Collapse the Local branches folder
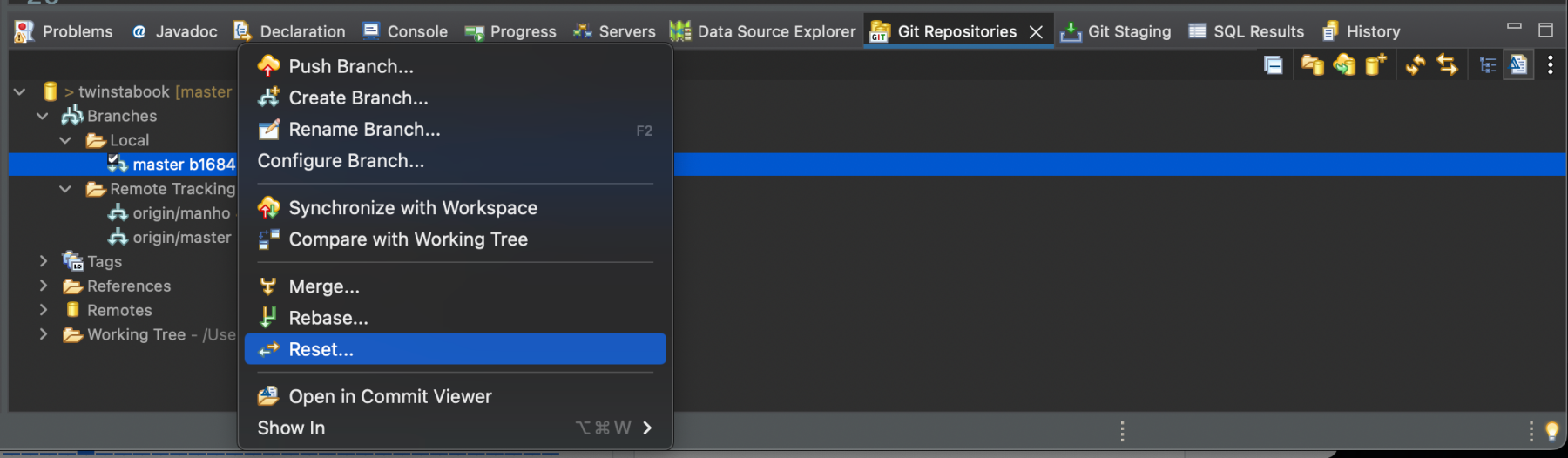The height and width of the screenshot is (458, 1568). [x=65, y=140]
